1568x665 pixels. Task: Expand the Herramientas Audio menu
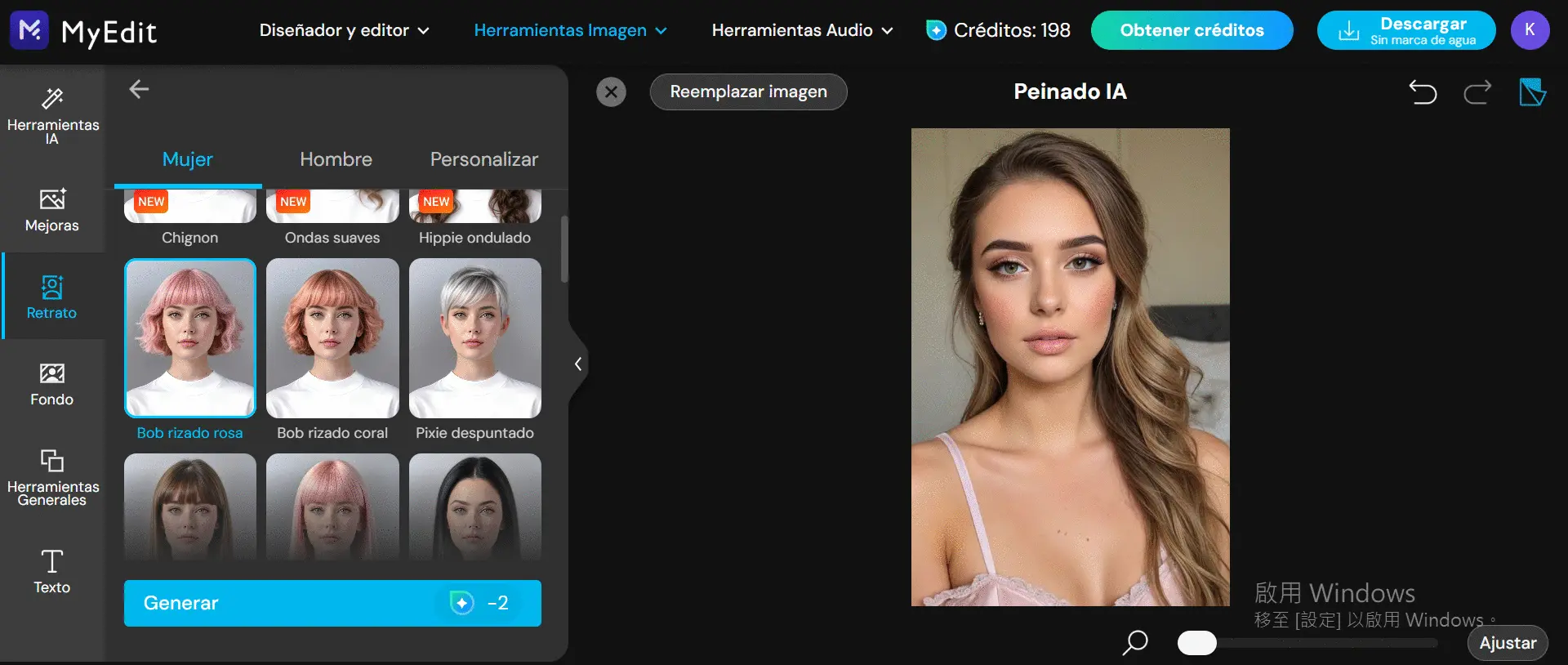pos(802,30)
